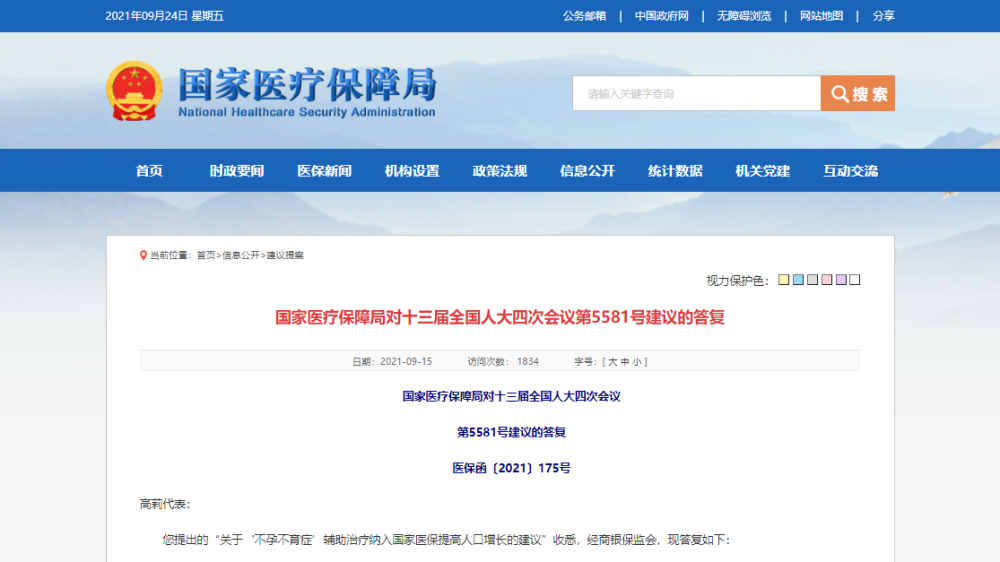This screenshot has height=562, width=1000.
Task: Select the purple eye-protection color swatch
Action: (x=841, y=279)
